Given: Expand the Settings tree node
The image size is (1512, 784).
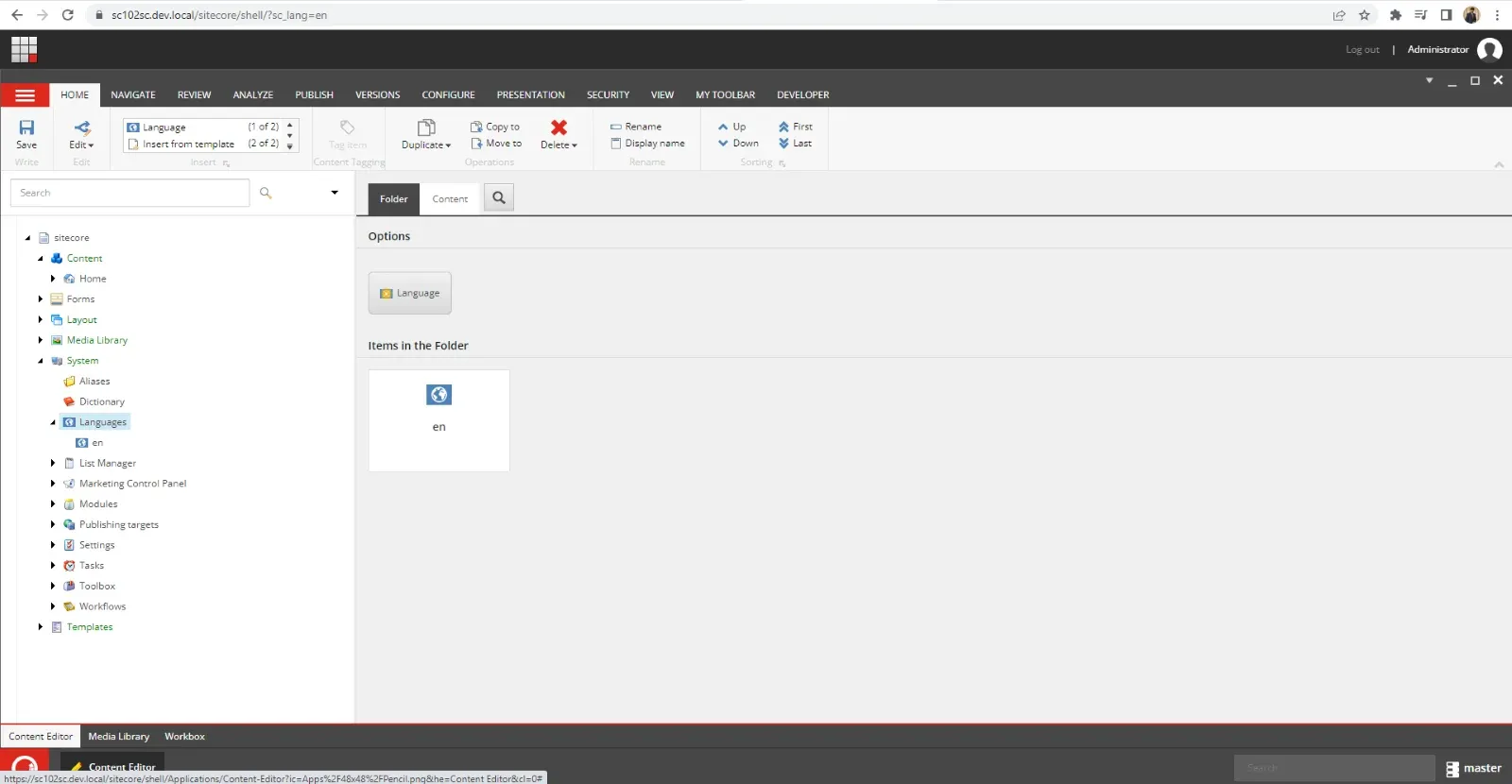Looking at the screenshot, I should click(53, 545).
